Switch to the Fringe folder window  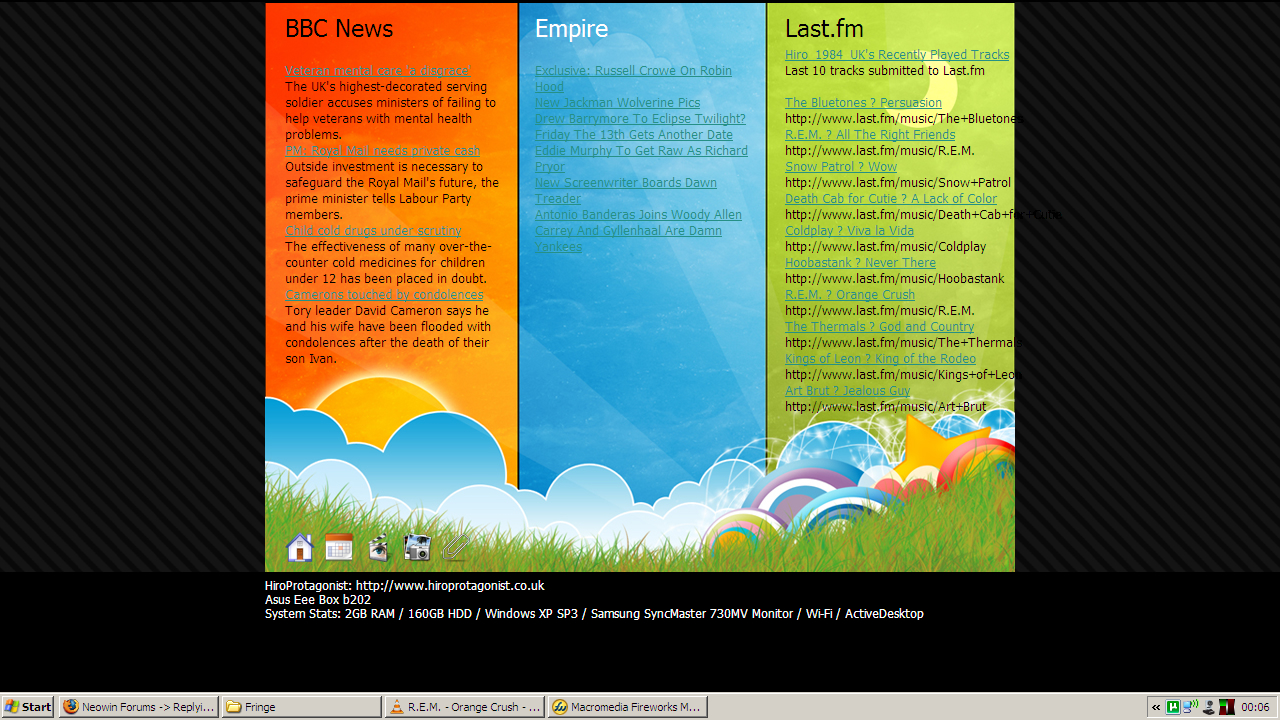point(301,707)
